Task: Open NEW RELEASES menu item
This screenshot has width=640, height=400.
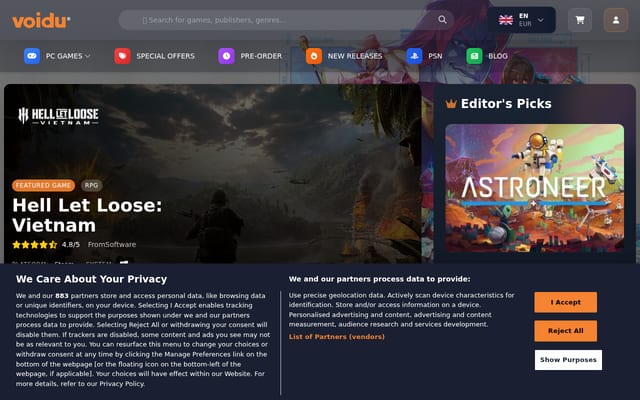Action: 355,56
